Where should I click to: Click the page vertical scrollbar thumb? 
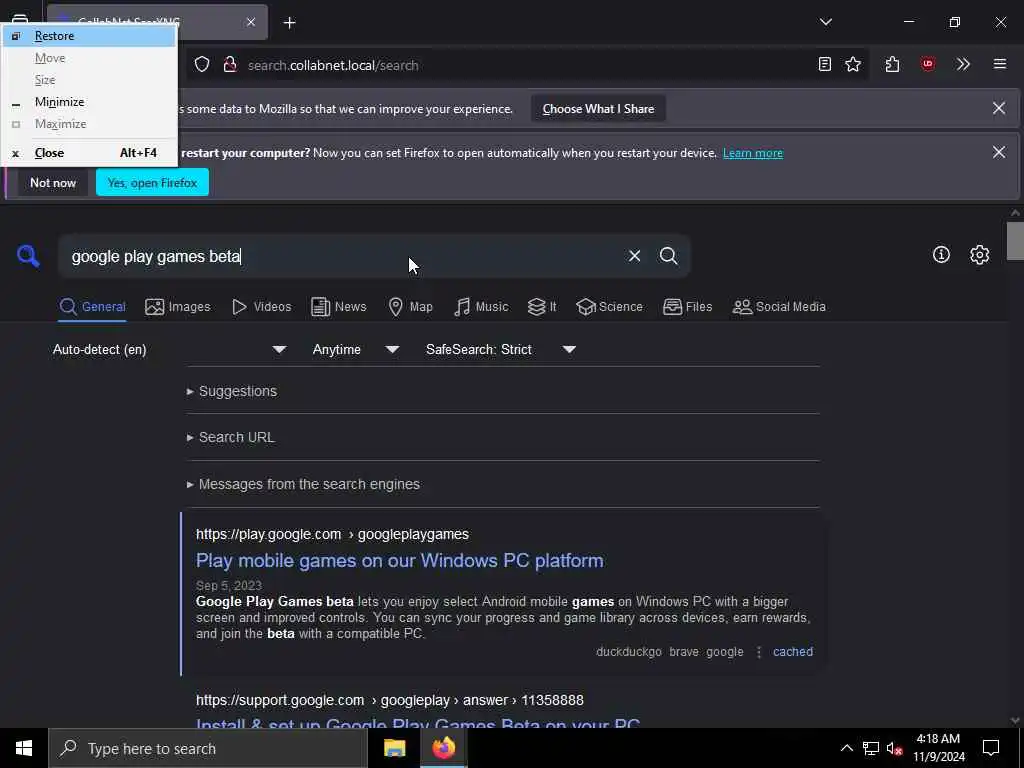point(1015,241)
